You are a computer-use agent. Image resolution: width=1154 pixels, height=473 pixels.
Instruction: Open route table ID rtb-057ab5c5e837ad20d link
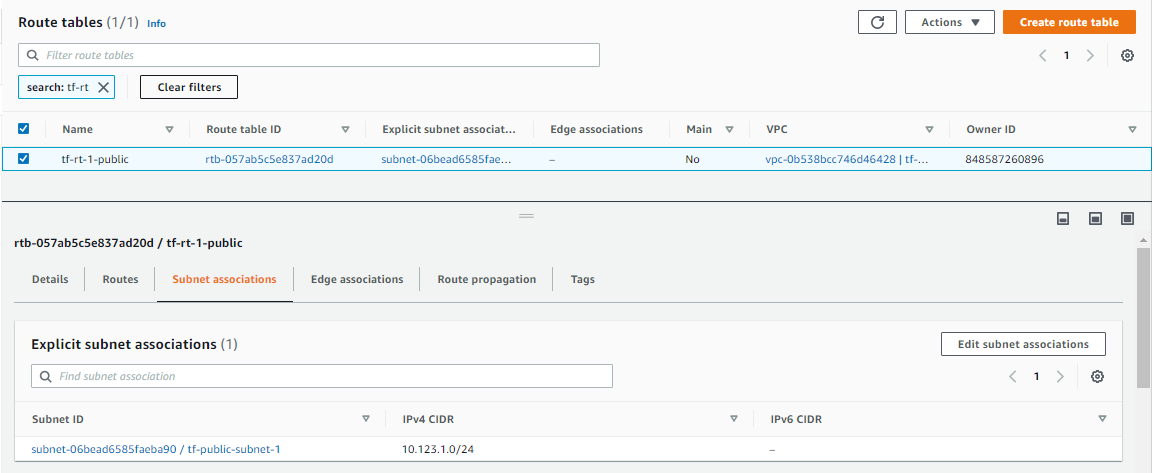point(269,158)
